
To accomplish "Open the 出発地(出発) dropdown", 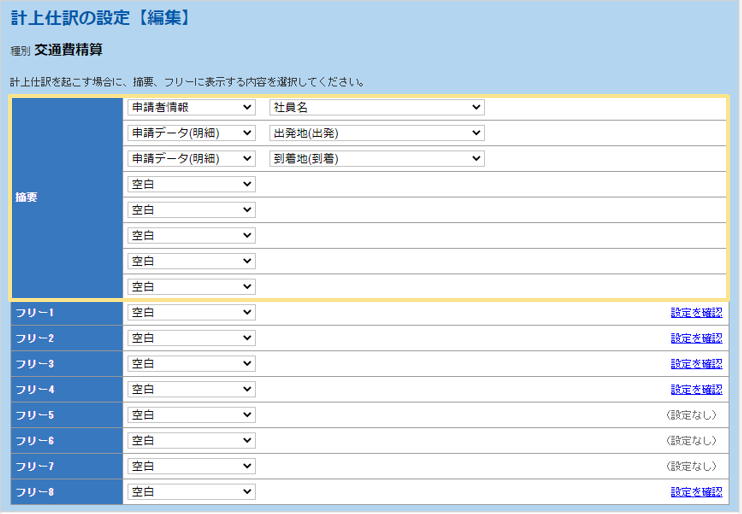I will click(376, 133).
